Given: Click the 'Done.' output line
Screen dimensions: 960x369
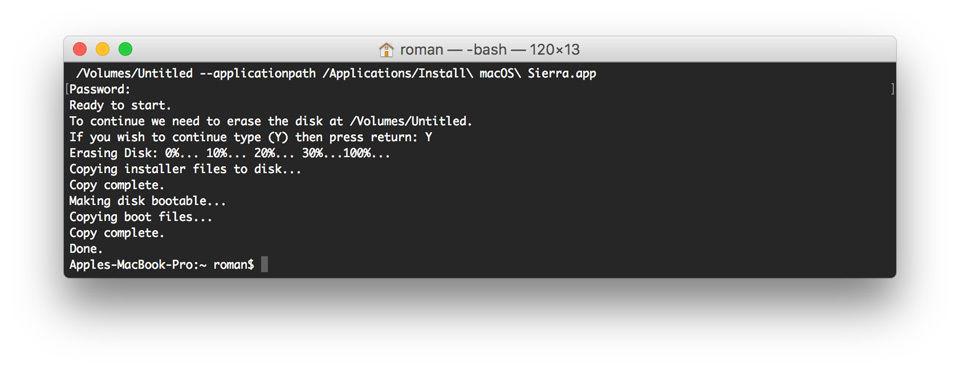Looking at the screenshot, I should 86,249.
